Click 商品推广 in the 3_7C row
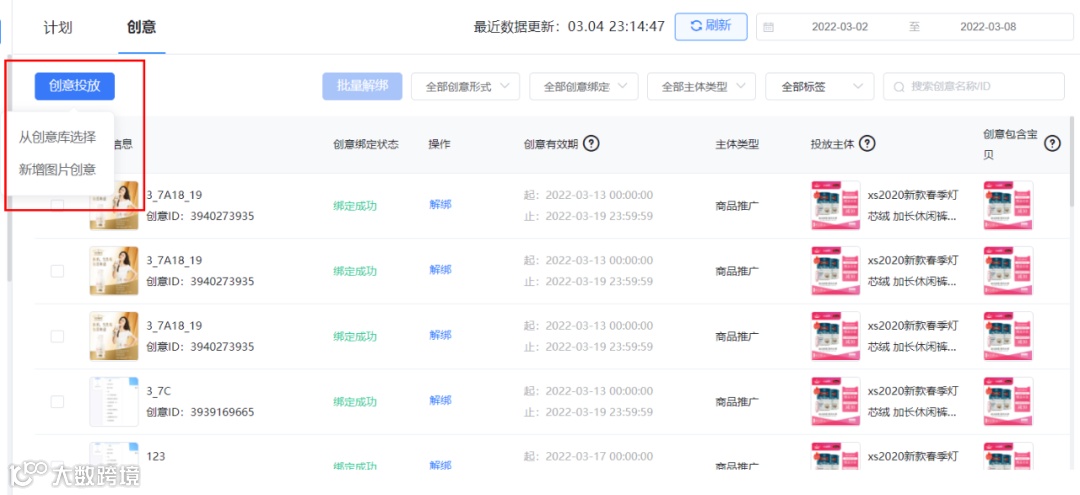Image resolution: width=1080 pixels, height=495 pixels. (x=738, y=401)
